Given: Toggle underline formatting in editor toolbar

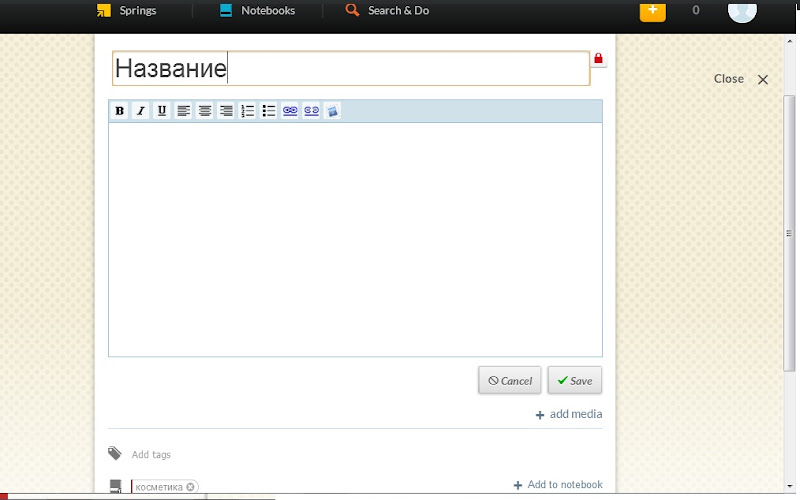Looking at the screenshot, I should [162, 111].
